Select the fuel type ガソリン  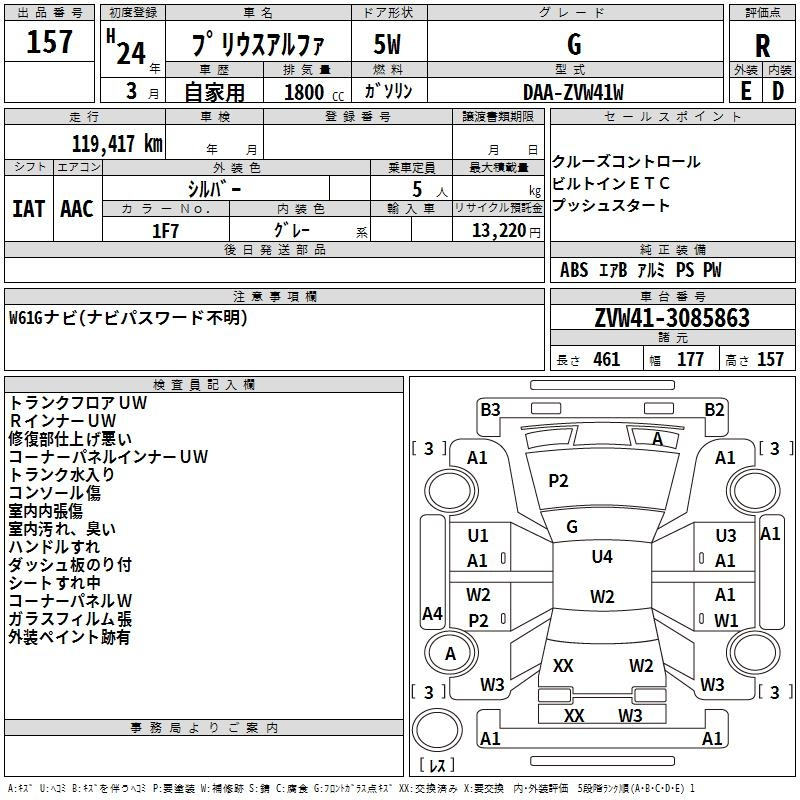click(388, 91)
